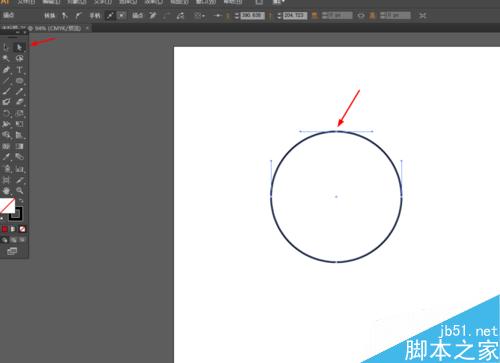Convert anchor point to smooth

pos(78,15)
